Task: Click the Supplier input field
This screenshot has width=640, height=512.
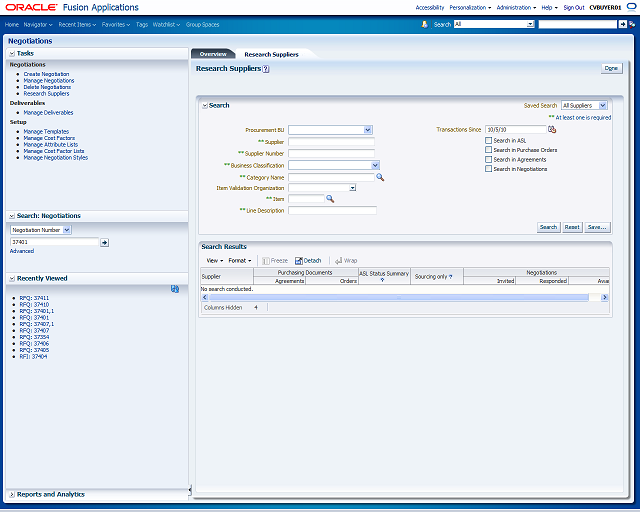Action: (331, 142)
